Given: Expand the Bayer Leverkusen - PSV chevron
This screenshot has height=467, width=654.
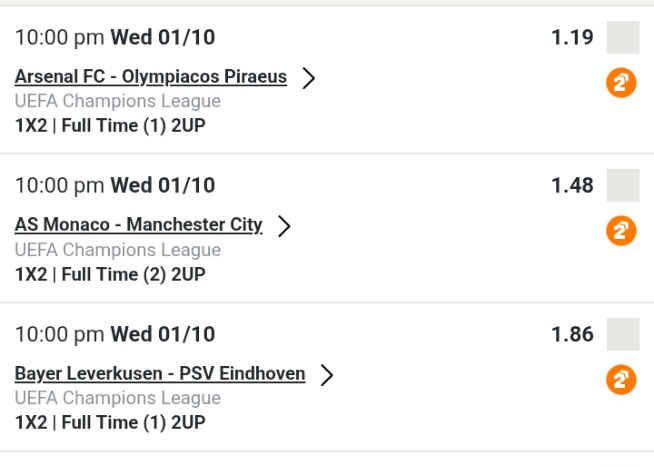Looking at the screenshot, I should [326, 374].
